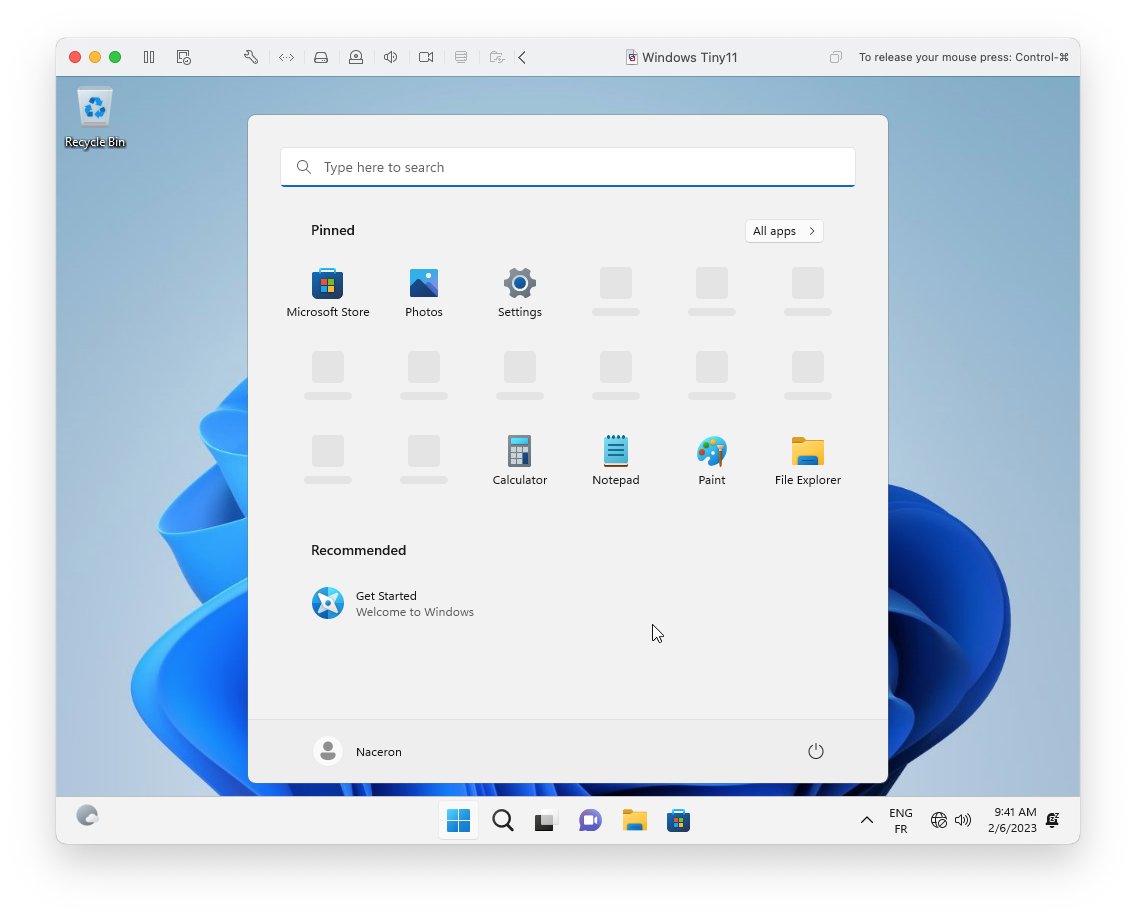Screen dimensions: 1136x918
Task: Open the volume flyout in the tray
Action: point(962,820)
